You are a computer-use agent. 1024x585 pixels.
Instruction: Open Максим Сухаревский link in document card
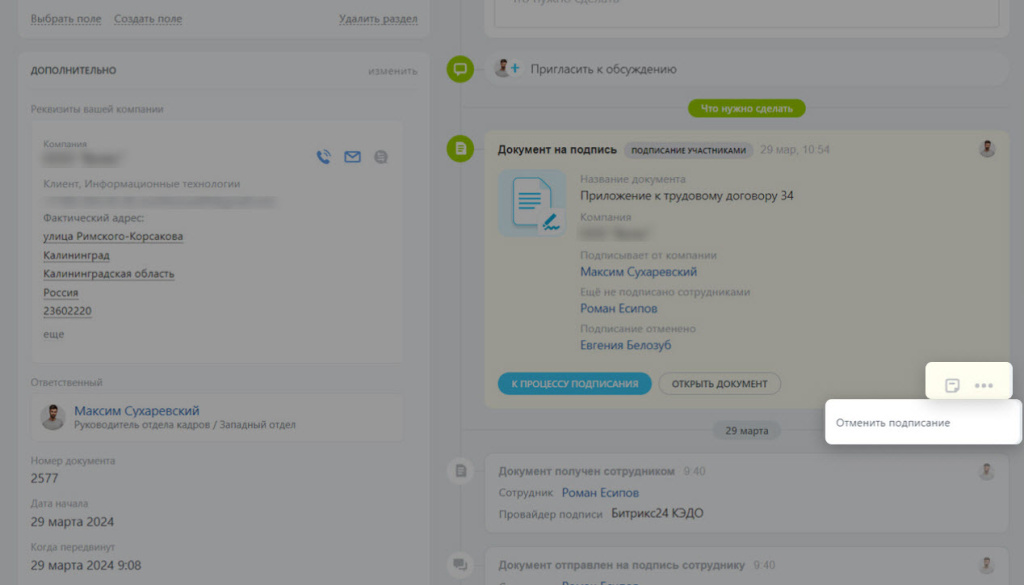639,272
